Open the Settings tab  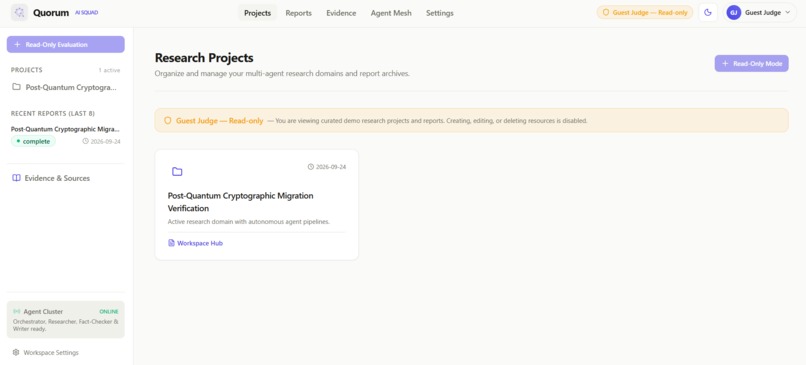tap(439, 13)
